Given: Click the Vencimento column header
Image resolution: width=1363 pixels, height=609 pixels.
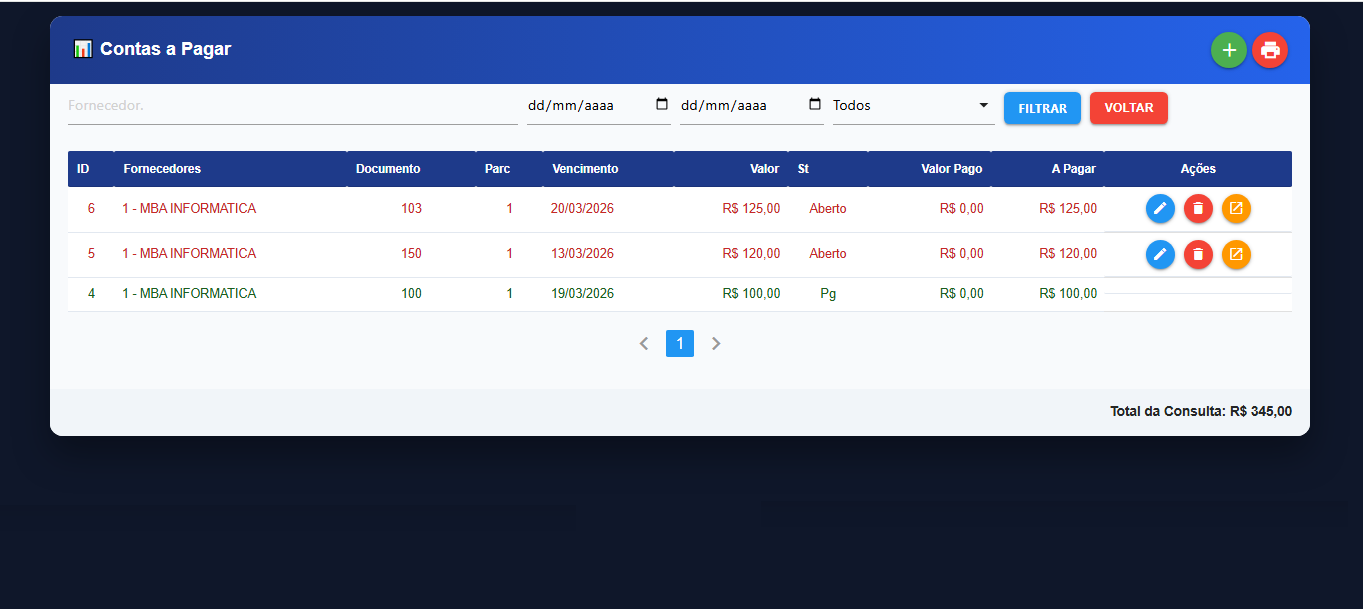Looking at the screenshot, I should 585,169.
